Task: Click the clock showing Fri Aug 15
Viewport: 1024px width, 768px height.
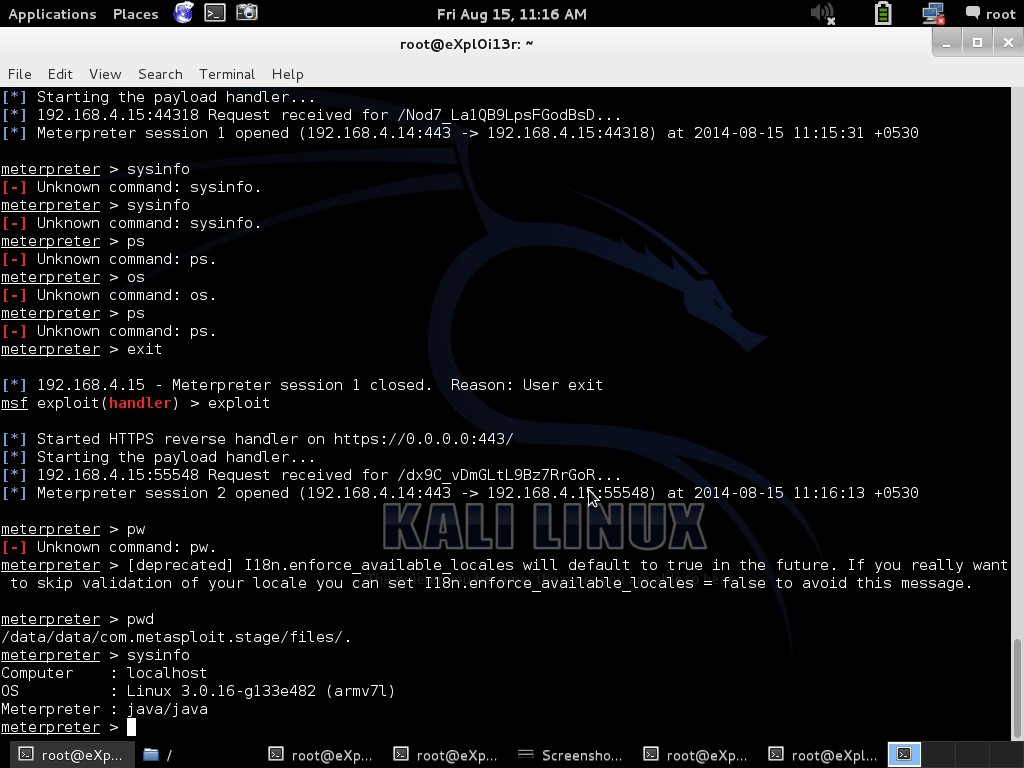Action: click(x=511, y=14)
